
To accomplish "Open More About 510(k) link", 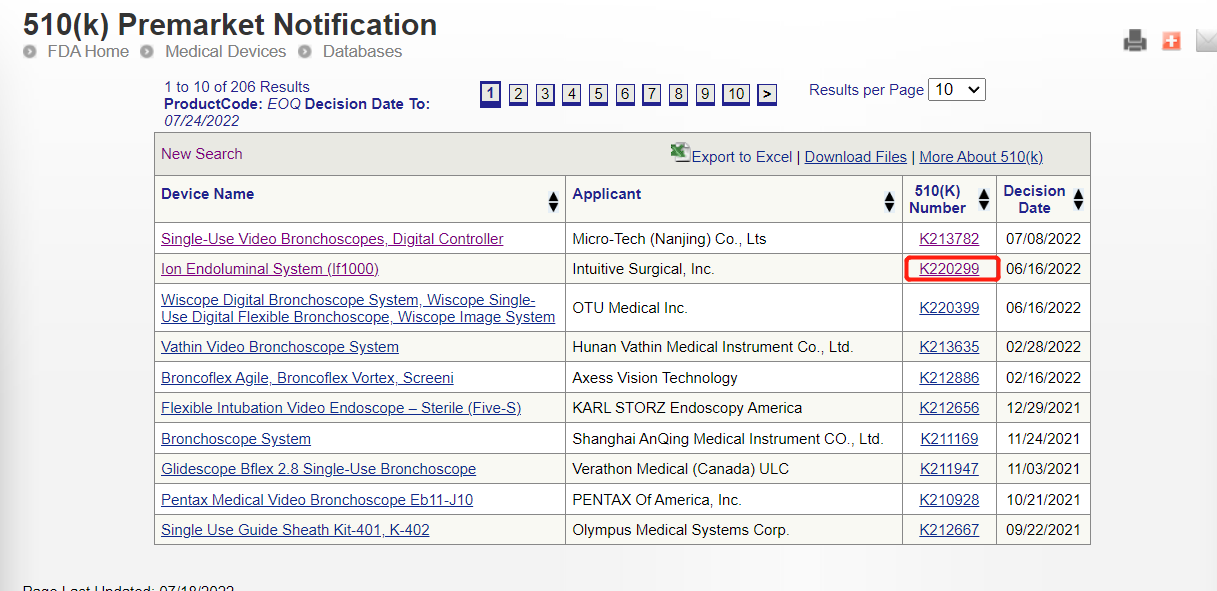I will [981, 157].
